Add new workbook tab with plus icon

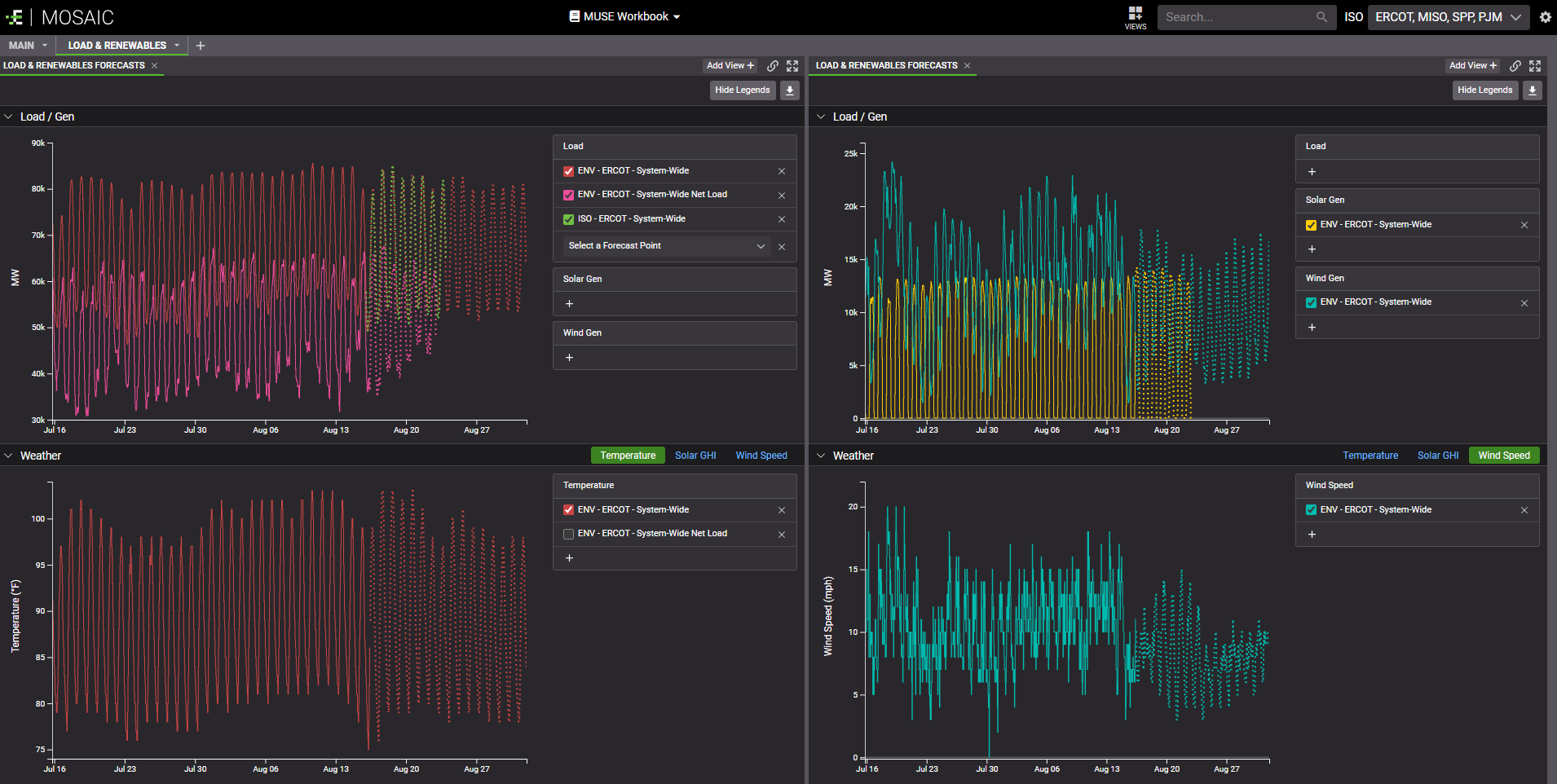201,46
